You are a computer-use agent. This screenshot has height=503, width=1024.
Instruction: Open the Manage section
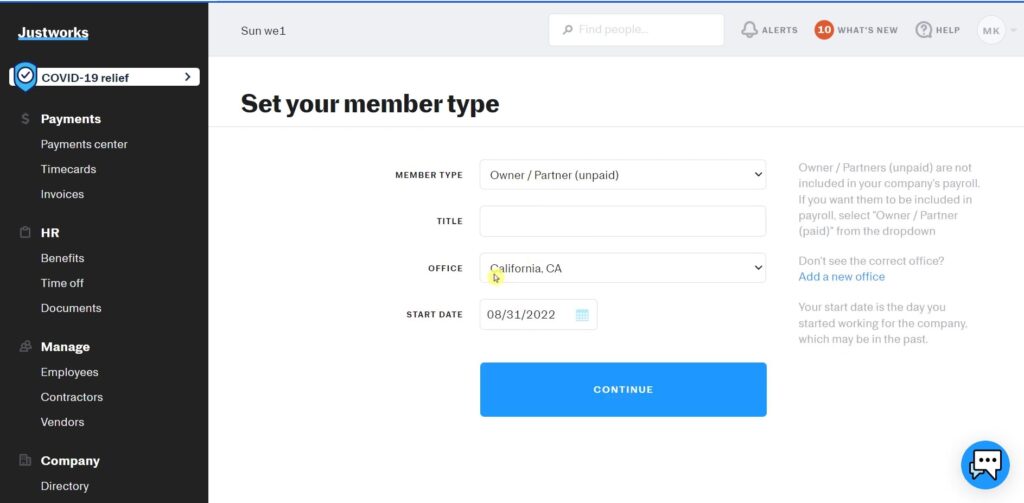coord(65,347)
